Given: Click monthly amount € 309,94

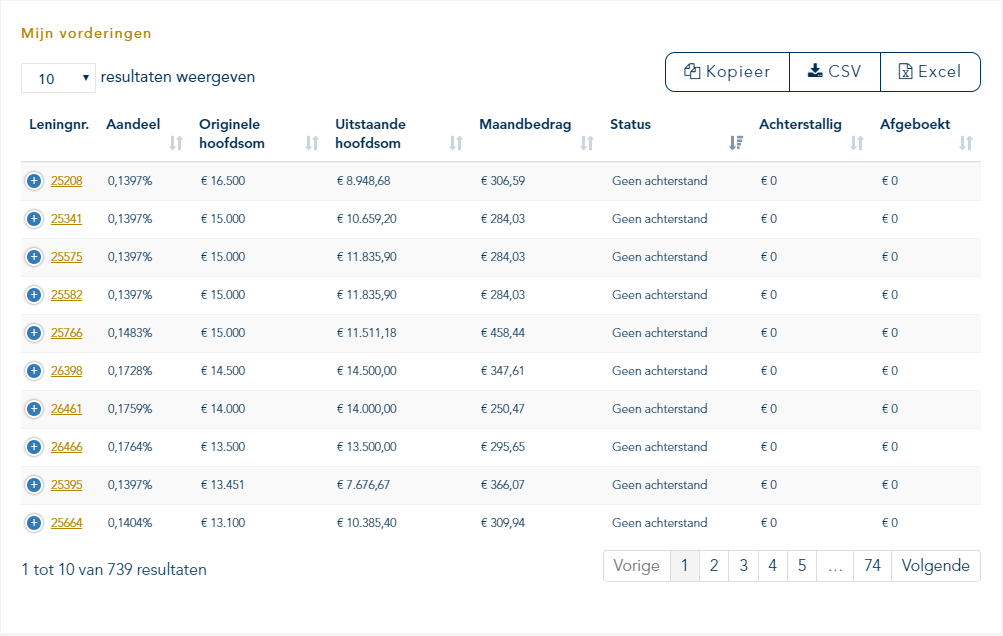Looking at the screenshot, I should click(503, 523).
